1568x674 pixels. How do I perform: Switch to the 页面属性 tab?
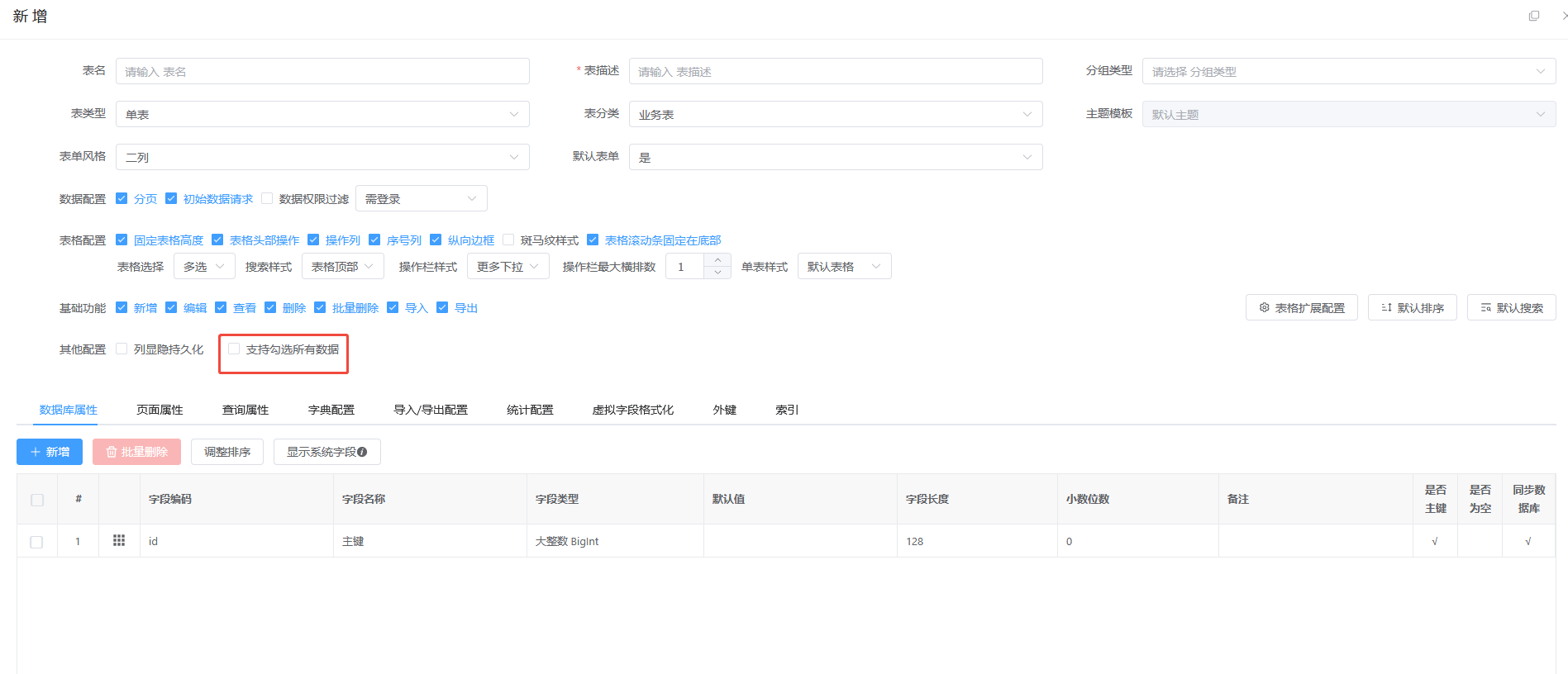[x=160, y=410]
